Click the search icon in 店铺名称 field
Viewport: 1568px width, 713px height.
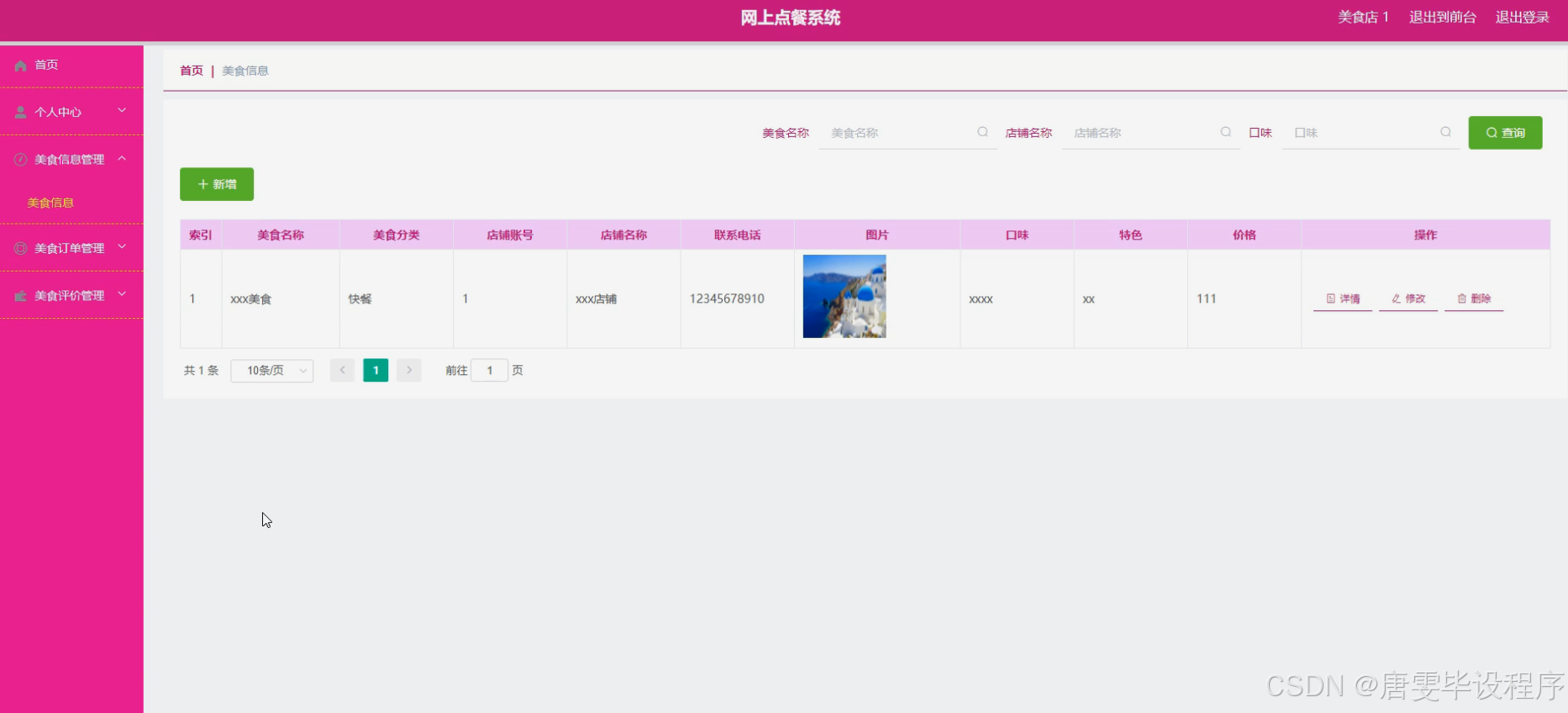tap(1226, 132)
